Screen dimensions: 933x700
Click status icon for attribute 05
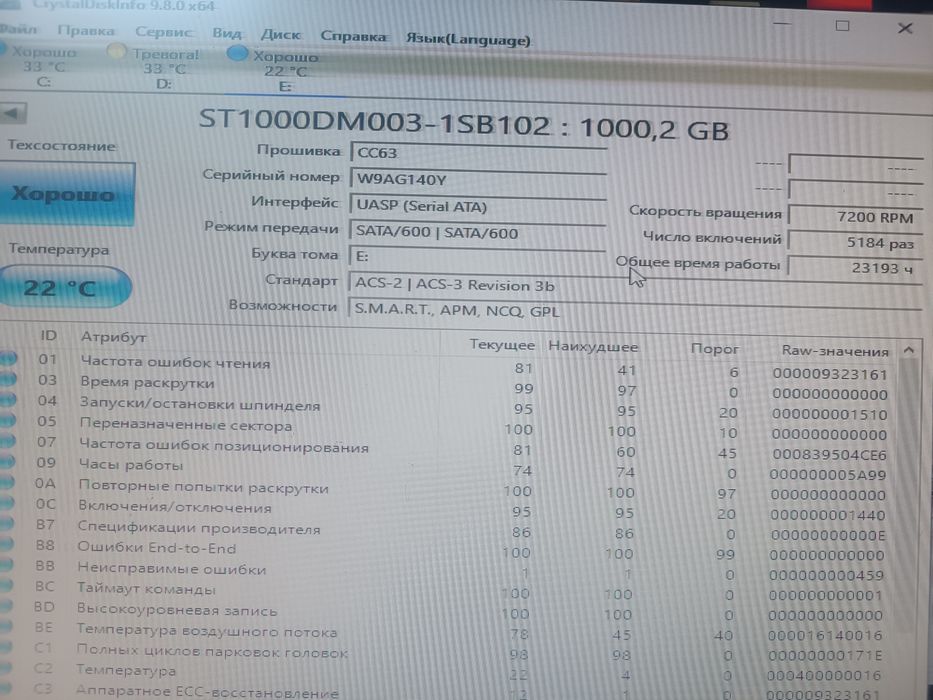[x=8, y=420]
